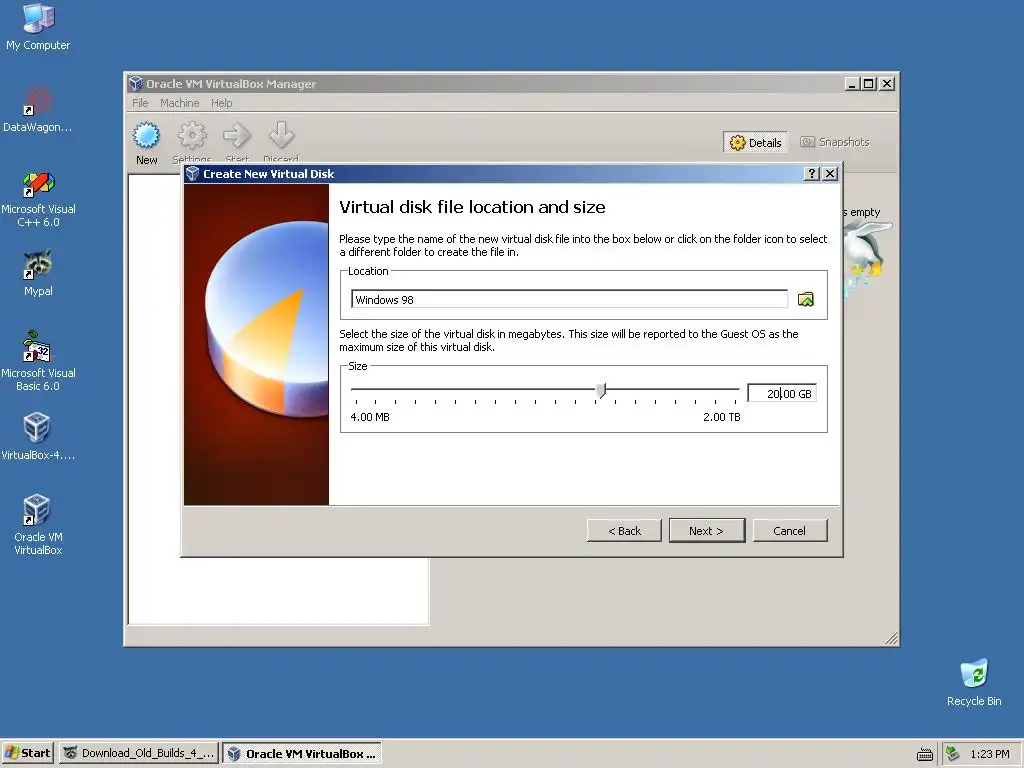Click the Discard toolbar icon

(x=281, y=135)
